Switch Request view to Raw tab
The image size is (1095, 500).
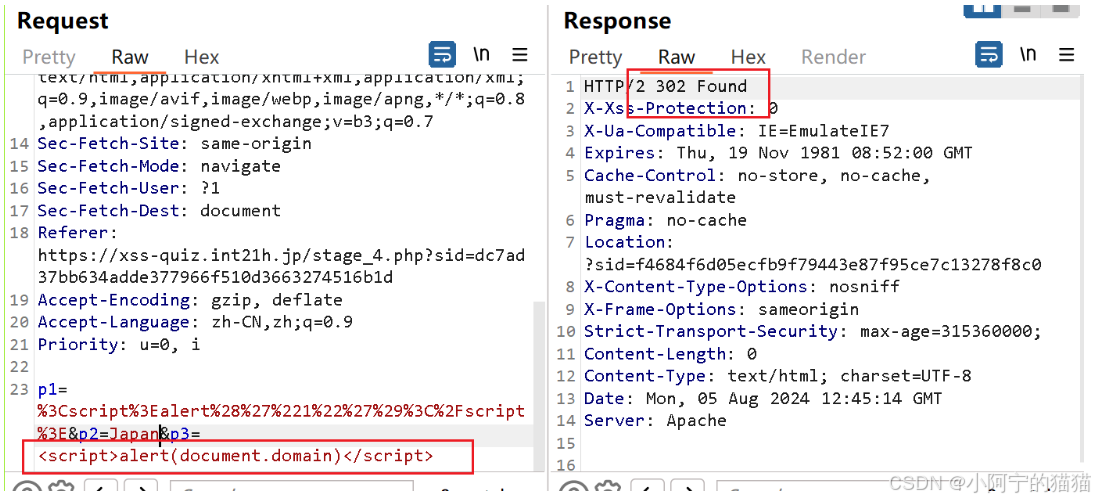click(130, 57)
